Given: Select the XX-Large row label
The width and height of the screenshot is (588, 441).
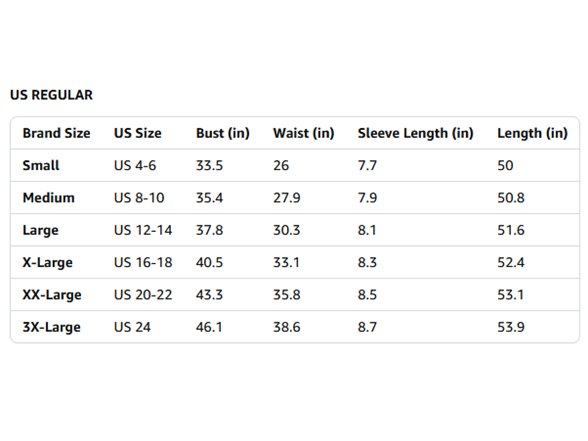Looking at the screenshot, I should click(52, 295).
